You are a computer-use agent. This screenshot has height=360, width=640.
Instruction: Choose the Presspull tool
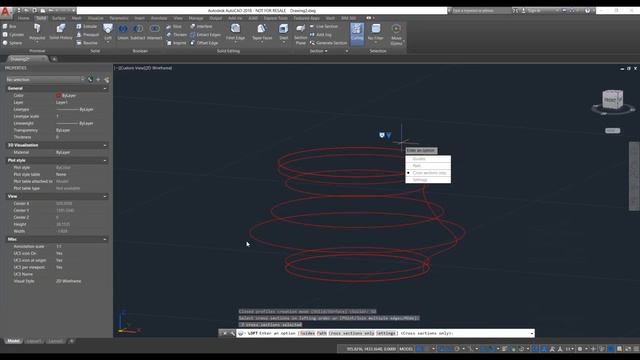[x=88, y=35]
